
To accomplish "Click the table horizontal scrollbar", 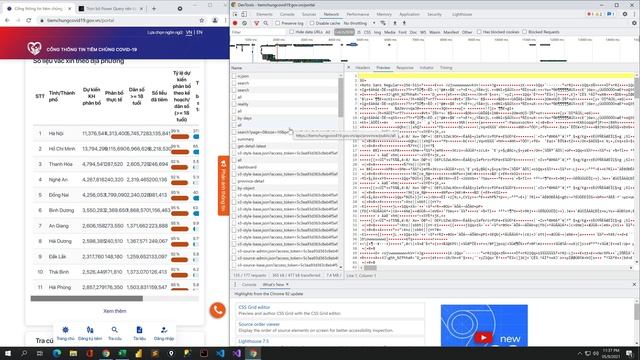I will [x=87, y=298].
